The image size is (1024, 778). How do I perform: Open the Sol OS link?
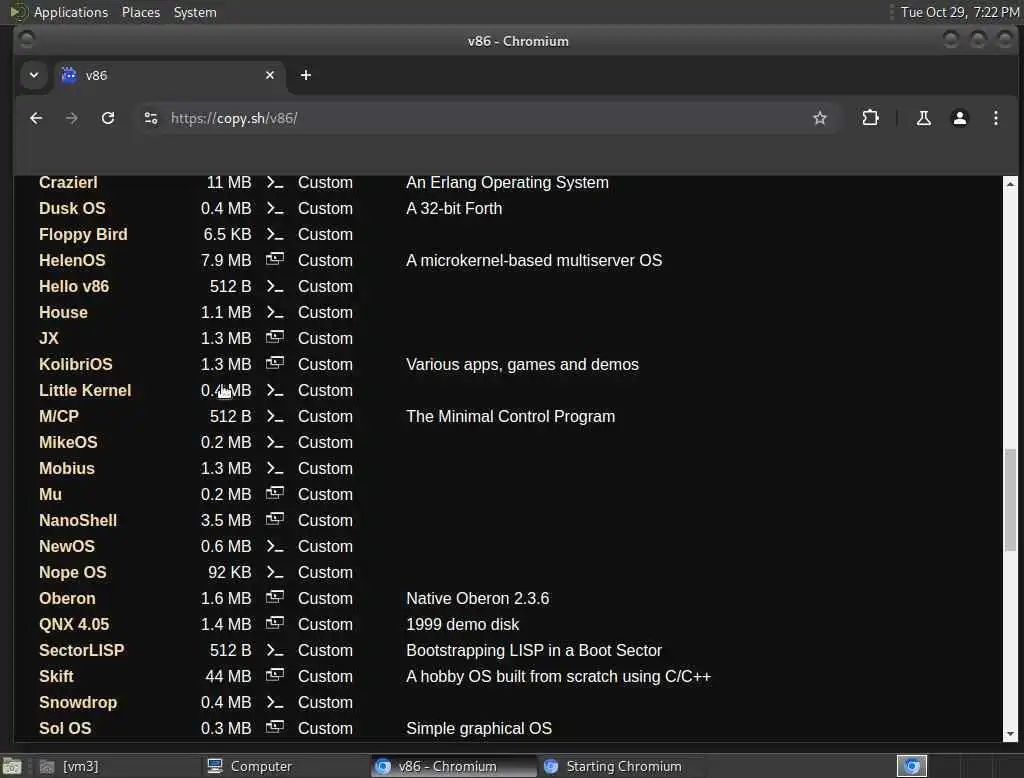65,728
